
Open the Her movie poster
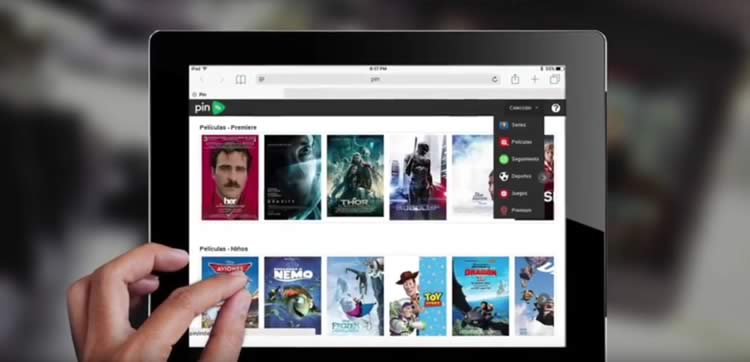[230, 177]
